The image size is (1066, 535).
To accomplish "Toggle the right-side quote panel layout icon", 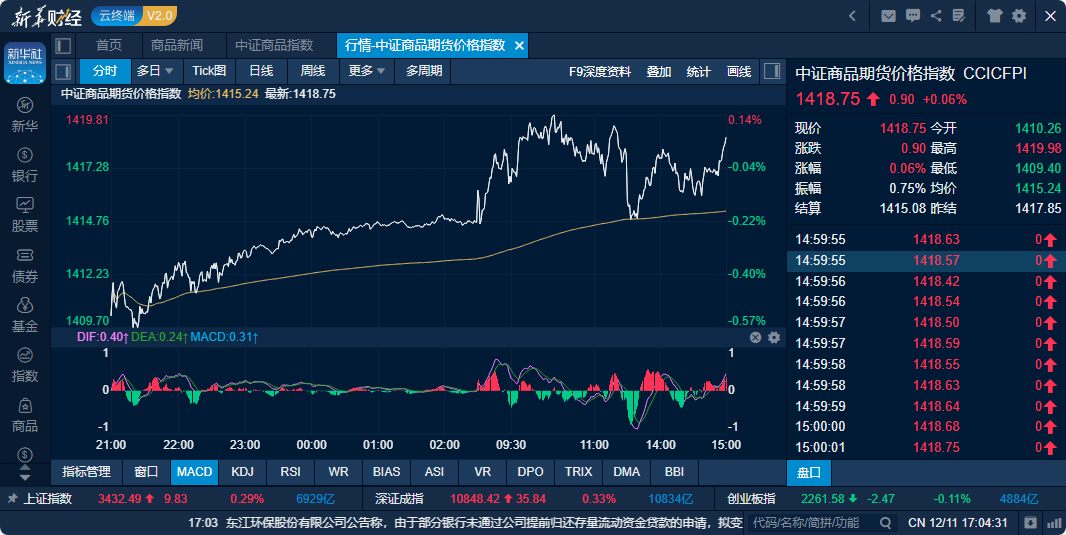I will 771,71.
